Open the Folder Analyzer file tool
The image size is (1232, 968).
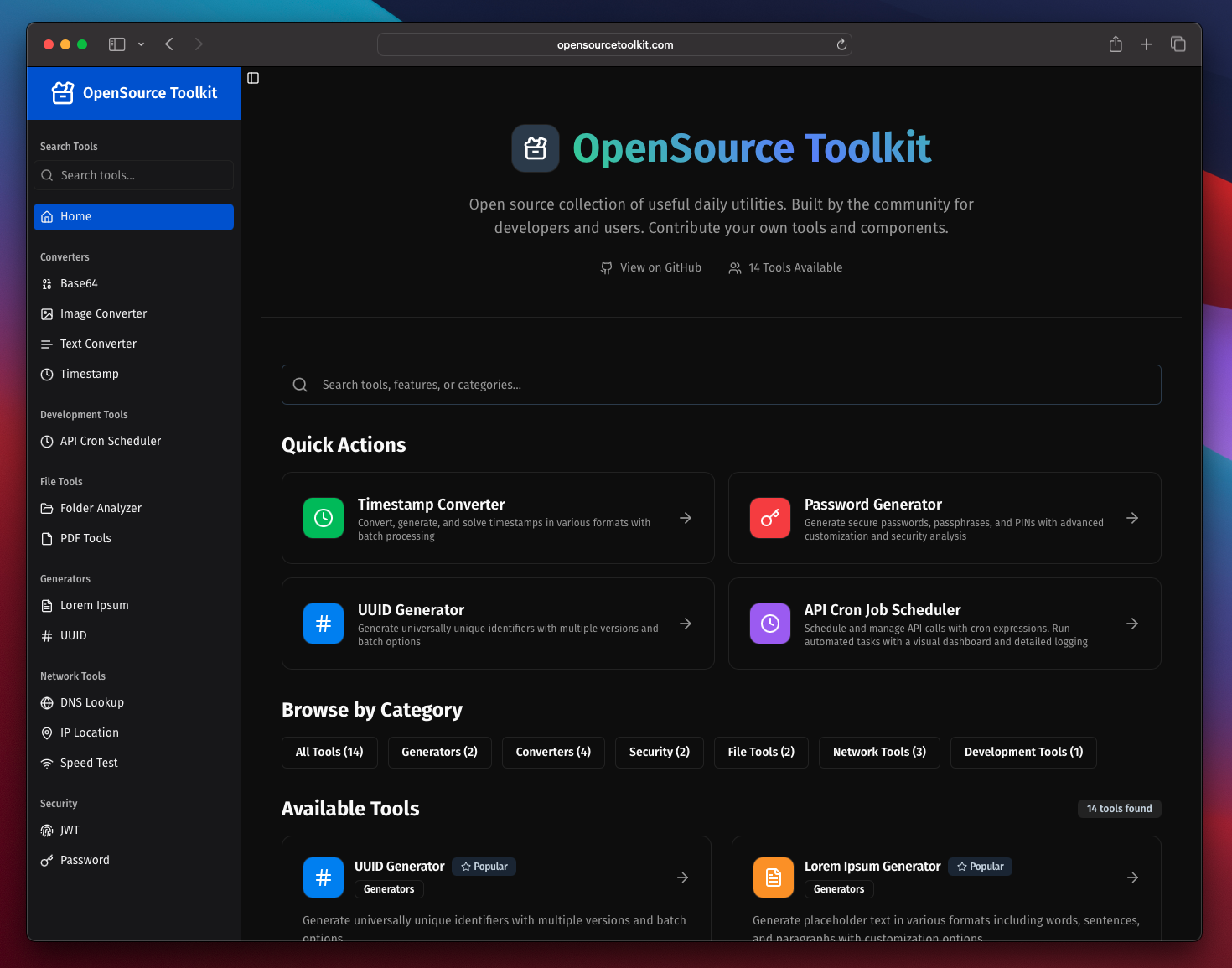pyautogui.click(x=101, y=508)
